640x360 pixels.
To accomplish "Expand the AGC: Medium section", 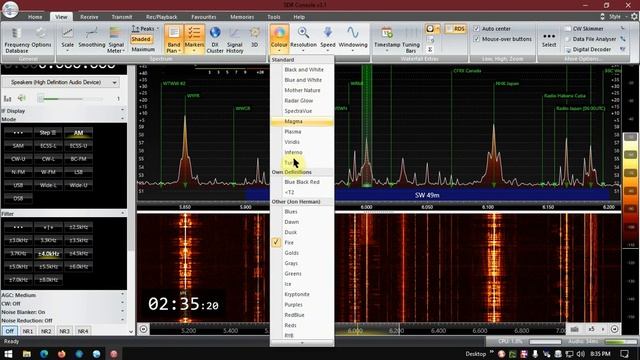I will (x=122, y=295).
